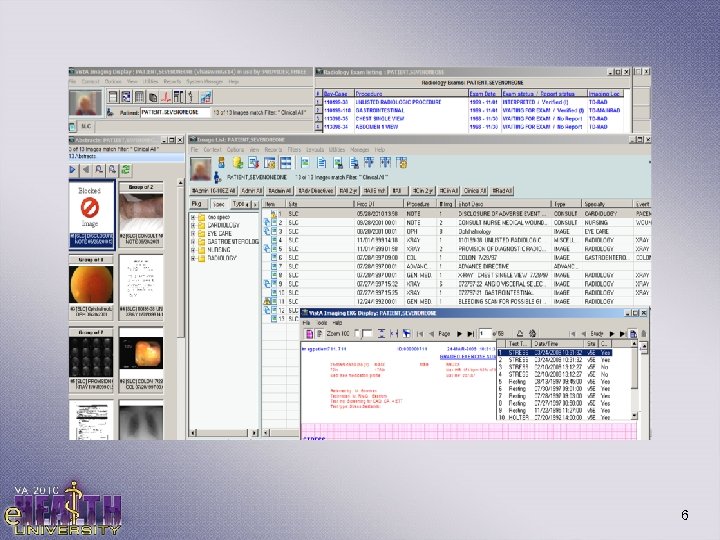This screenshot has height=540, width=720.
Task: Switch to the Type tab in Image List
Action: point(239,204)
